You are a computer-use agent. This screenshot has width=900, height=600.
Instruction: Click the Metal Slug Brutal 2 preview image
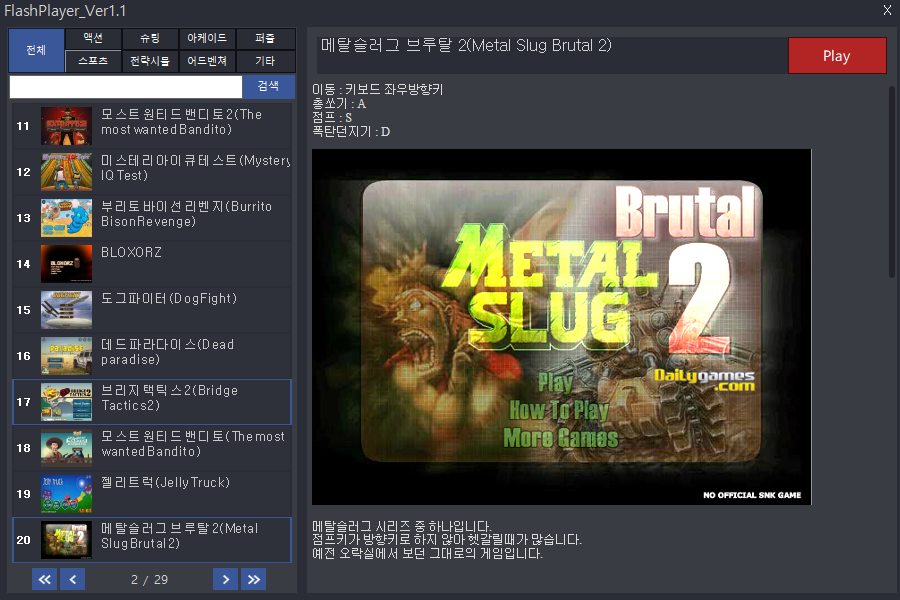tap(561, 327)
